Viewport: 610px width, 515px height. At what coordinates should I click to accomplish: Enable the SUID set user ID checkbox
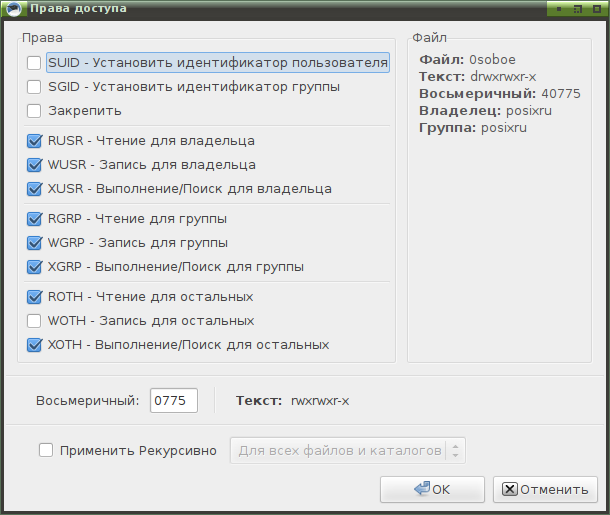pos(34,63)
